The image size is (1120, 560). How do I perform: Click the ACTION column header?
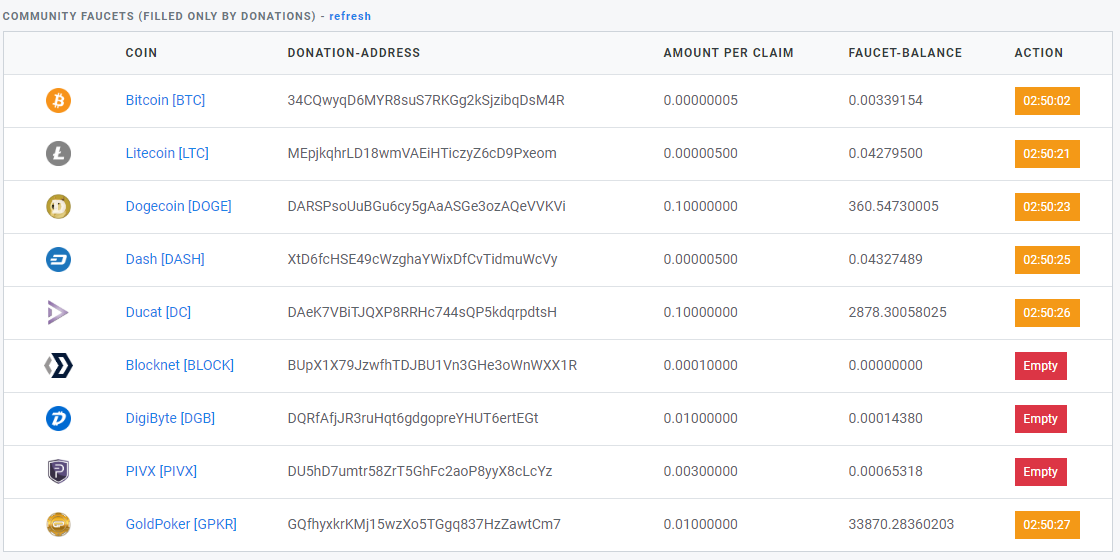click(x=1039, y=53)
